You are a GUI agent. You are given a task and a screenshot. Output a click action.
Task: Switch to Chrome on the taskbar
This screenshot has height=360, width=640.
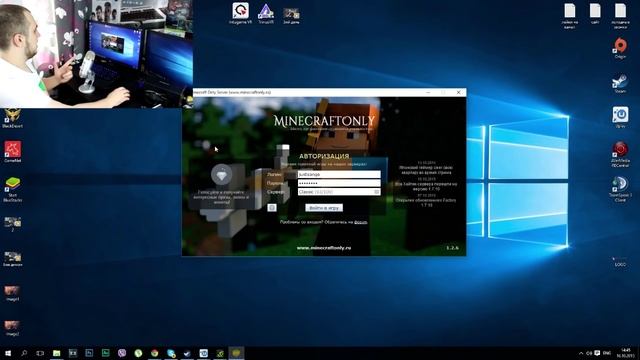[x=154, y=353]
